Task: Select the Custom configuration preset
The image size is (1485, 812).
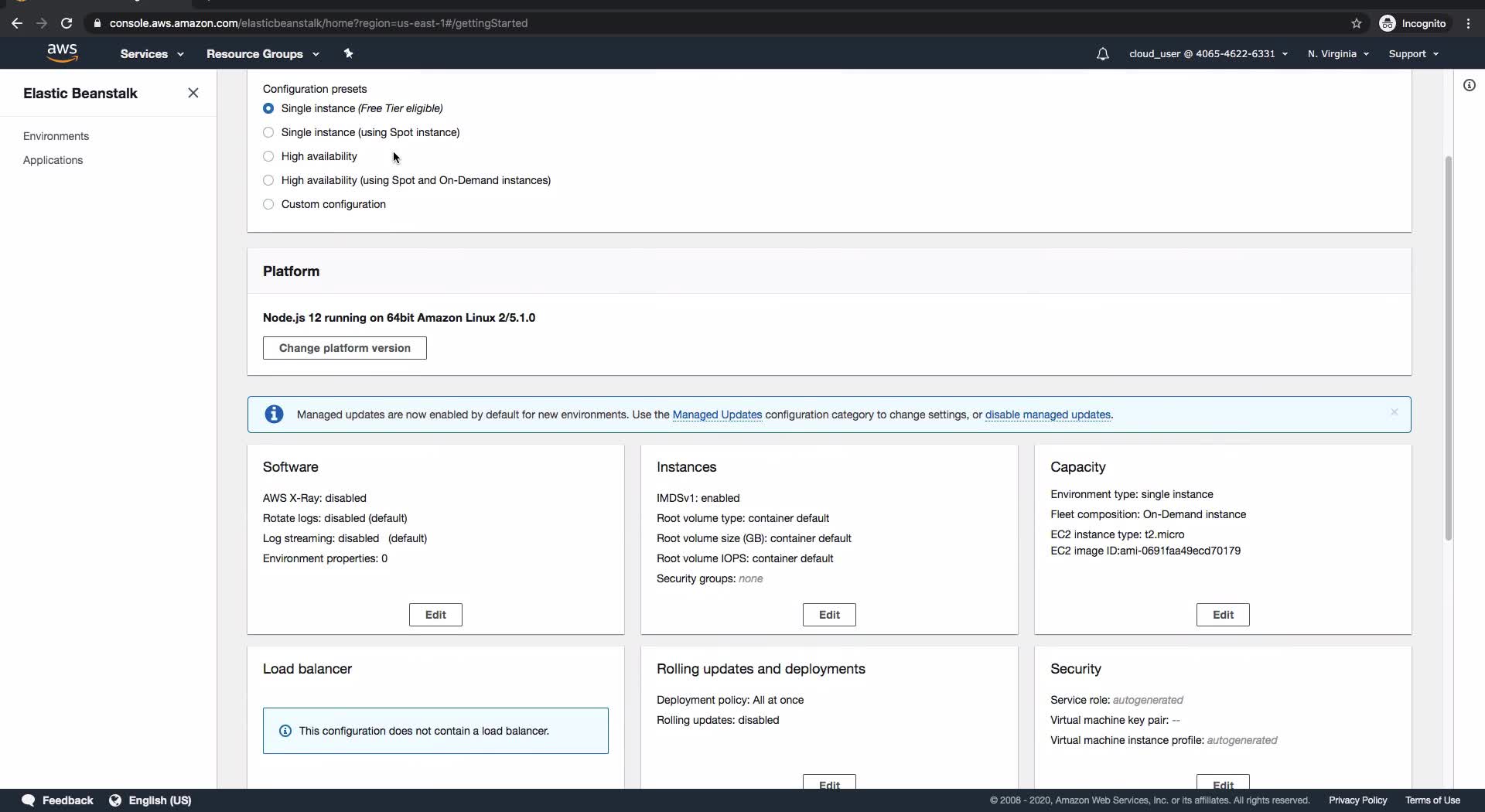Action: pyautogui.click(x=268, y=204)
